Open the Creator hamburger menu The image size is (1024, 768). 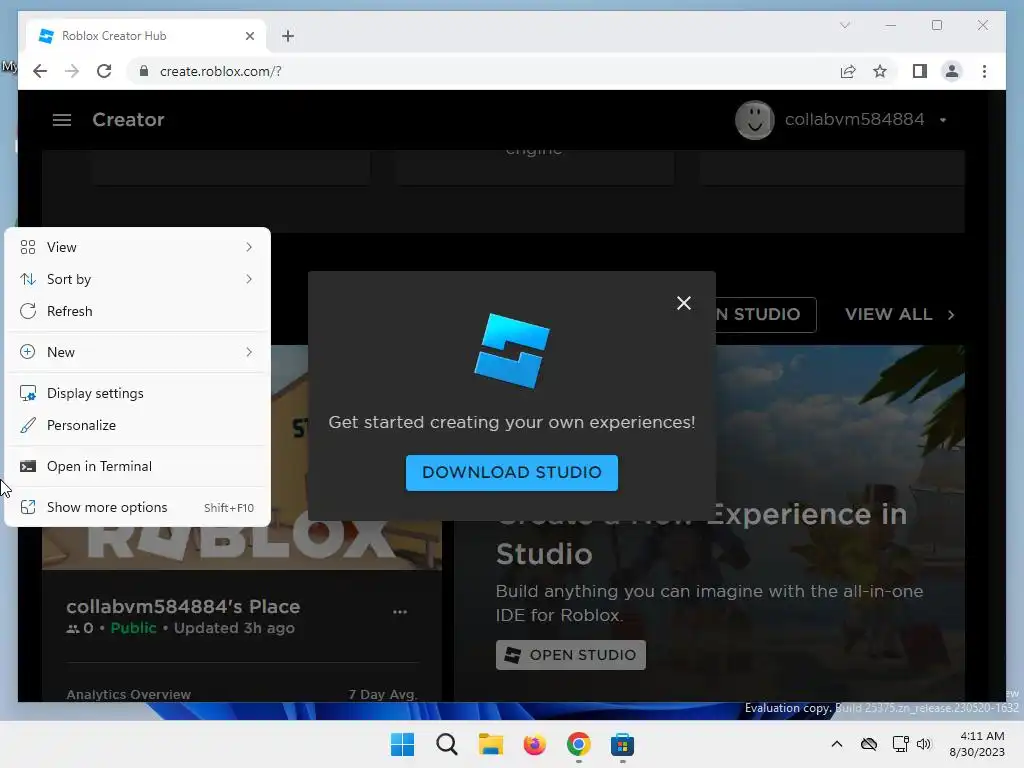coord(62,120)
